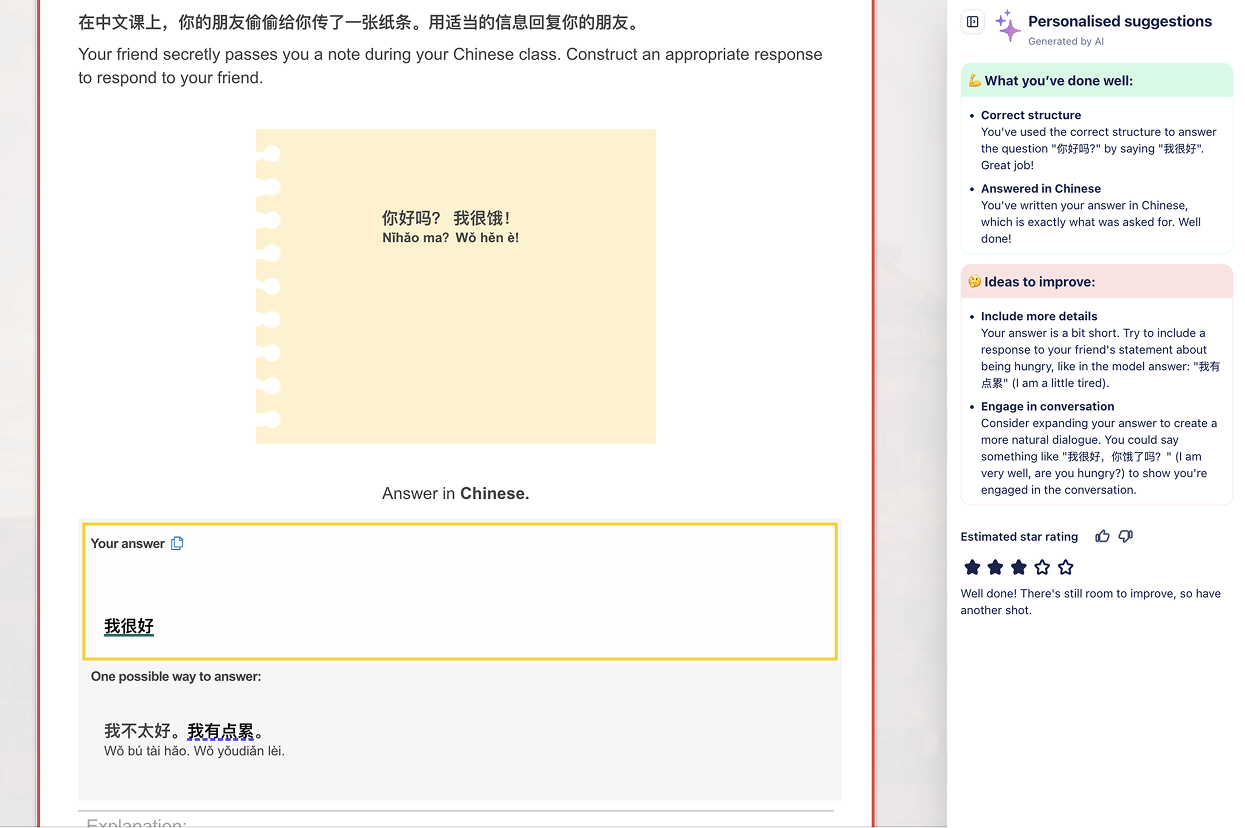Click the first filled rating star
1245x828 pixels.
[x=972, y=568]
